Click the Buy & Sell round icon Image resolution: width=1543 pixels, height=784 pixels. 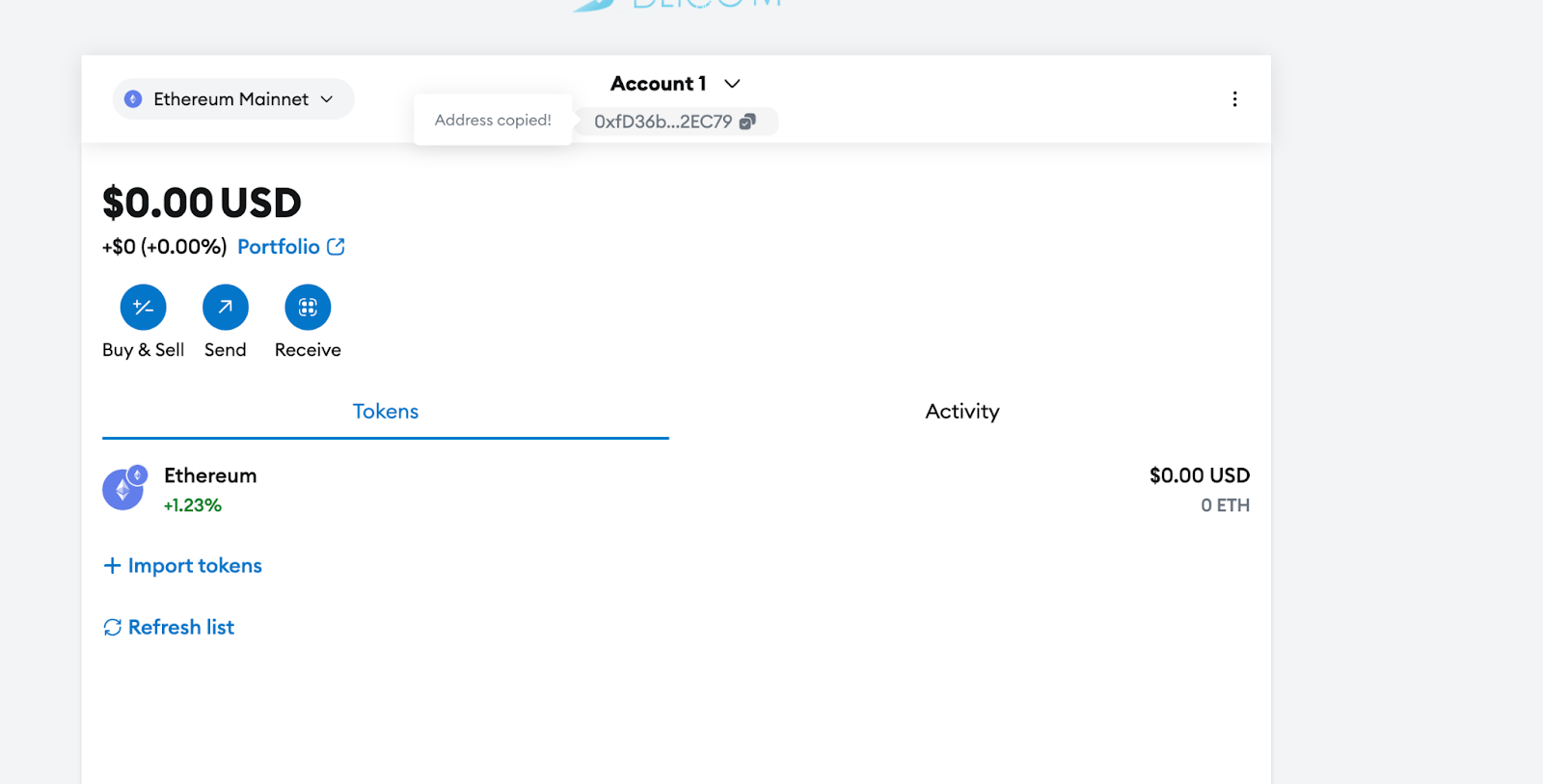point(143,308)
